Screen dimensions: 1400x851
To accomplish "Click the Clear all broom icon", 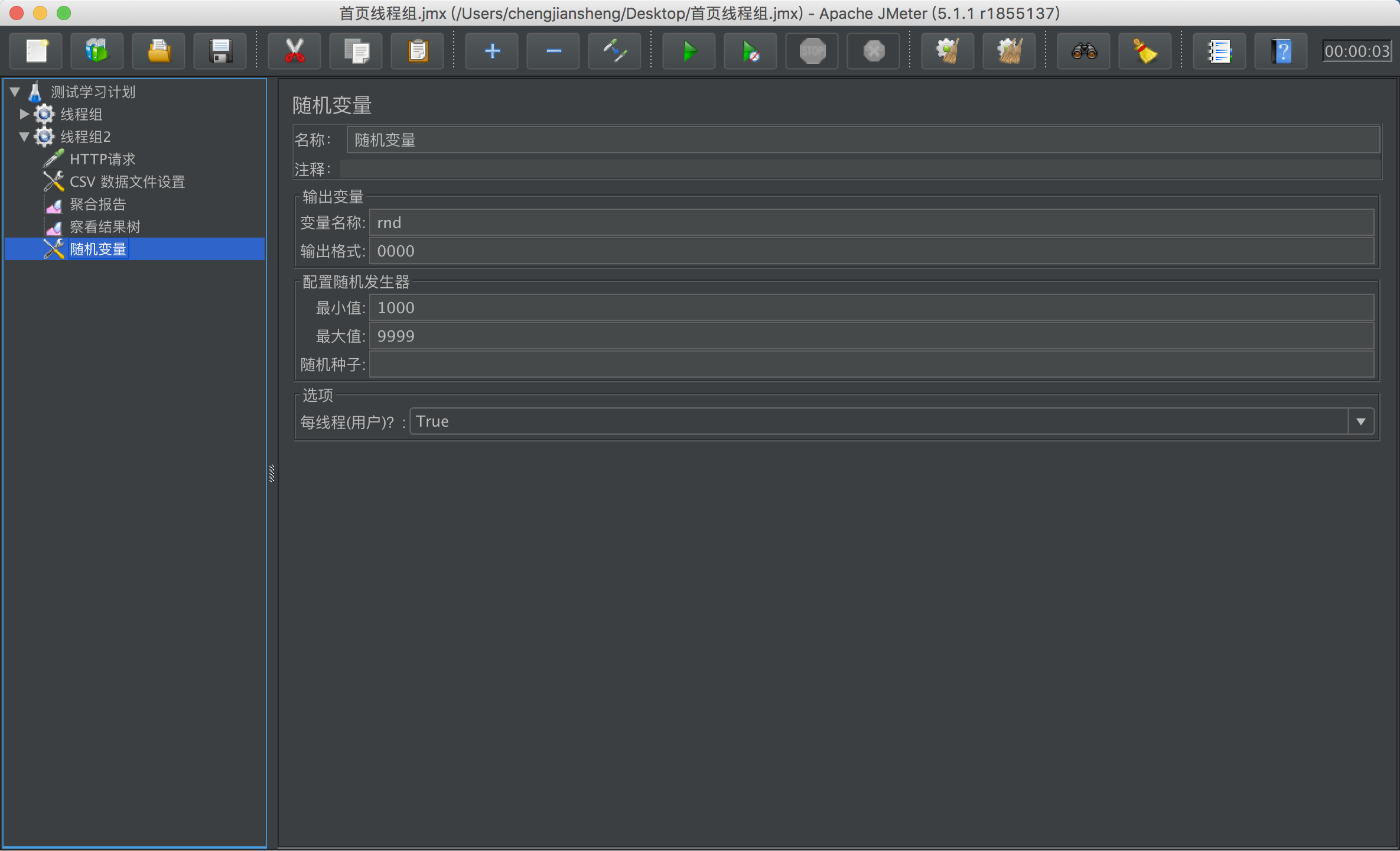I will pos(1010,51).
